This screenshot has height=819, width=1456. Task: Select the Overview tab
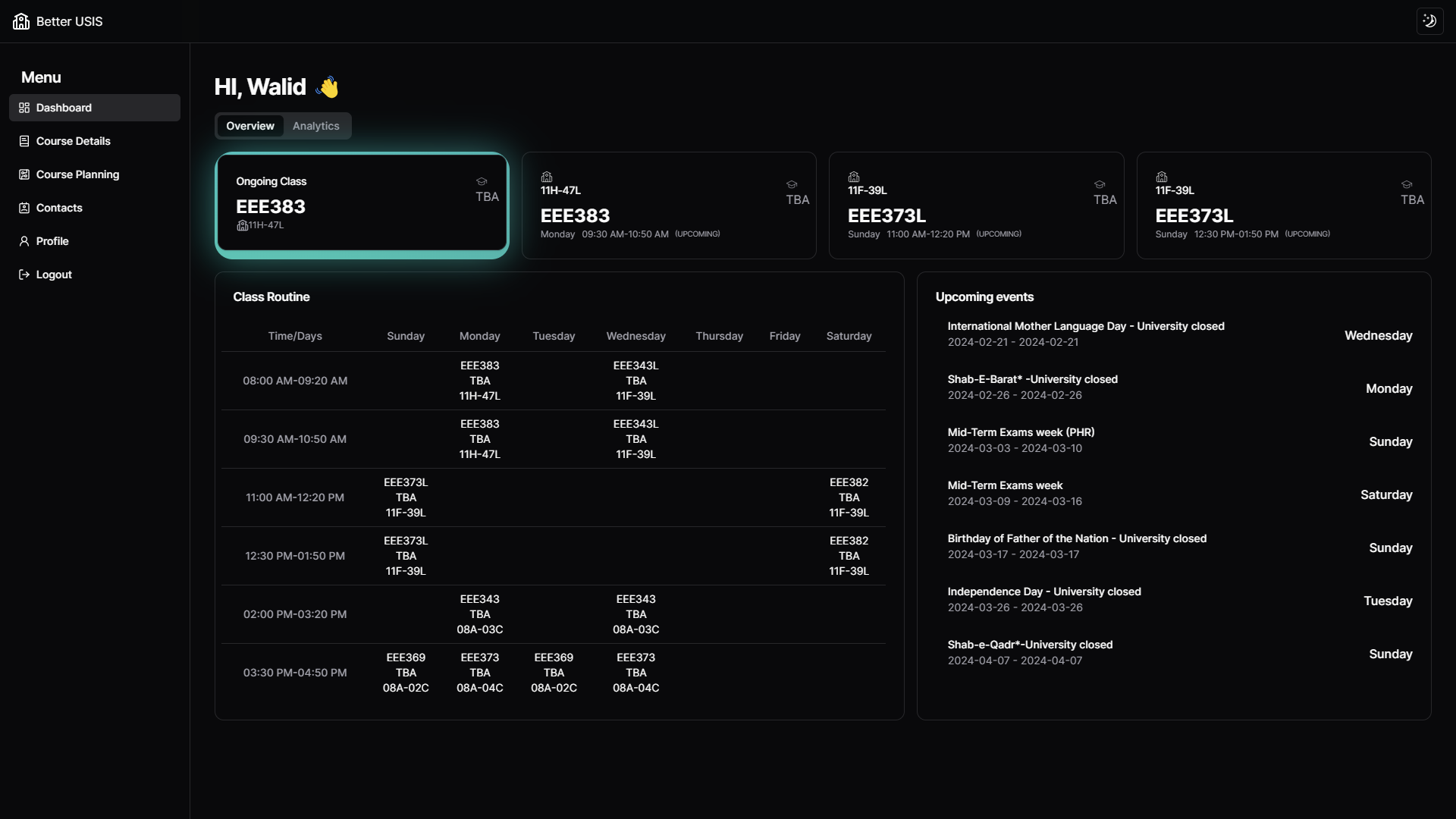click(249, 126)
